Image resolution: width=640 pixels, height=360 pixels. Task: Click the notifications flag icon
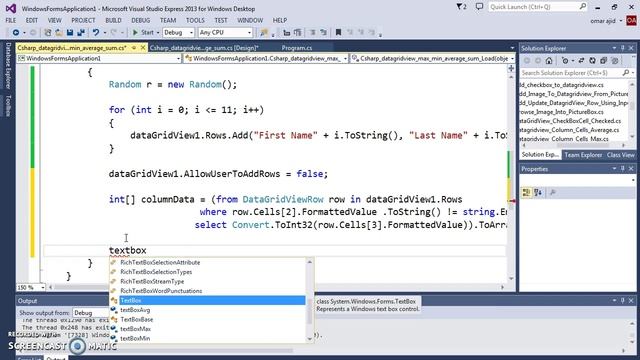(461, 7)
